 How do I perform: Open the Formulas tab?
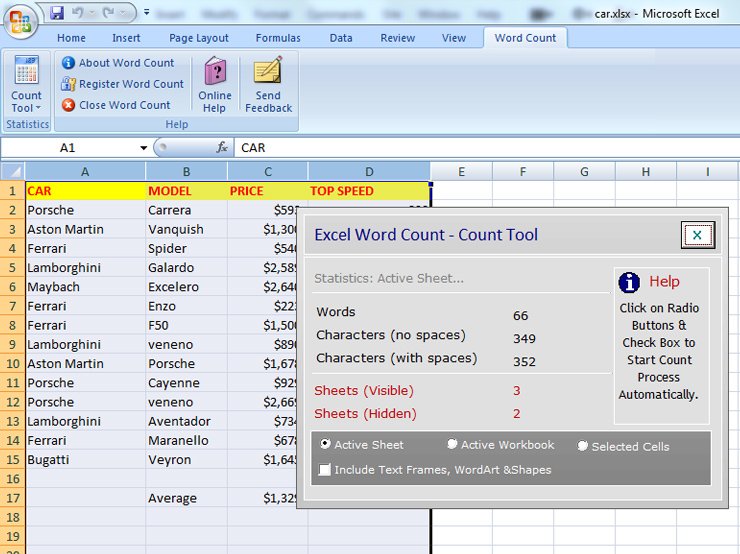278,38
